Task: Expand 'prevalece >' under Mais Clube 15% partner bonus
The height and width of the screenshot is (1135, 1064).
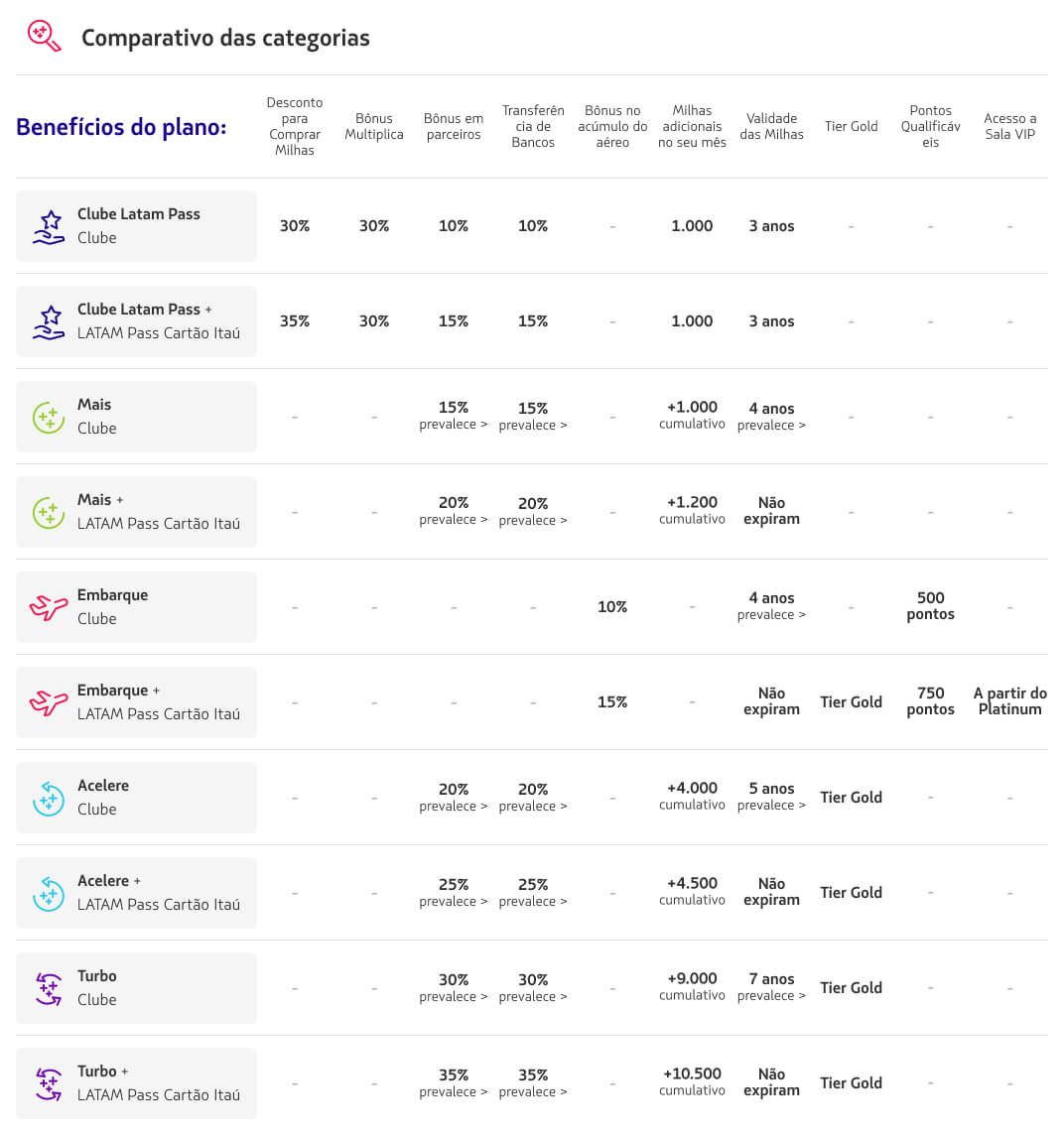Action: coord(454,425)
